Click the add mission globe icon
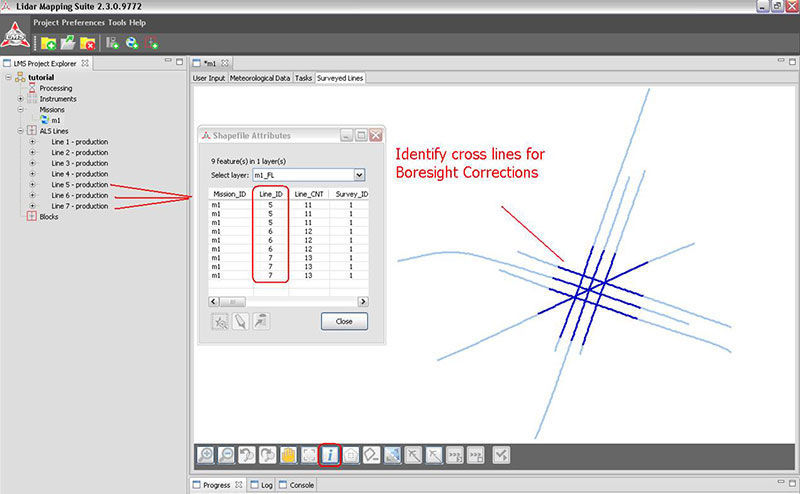Screen dimensions: 800x494 click(x=132, y=43)
